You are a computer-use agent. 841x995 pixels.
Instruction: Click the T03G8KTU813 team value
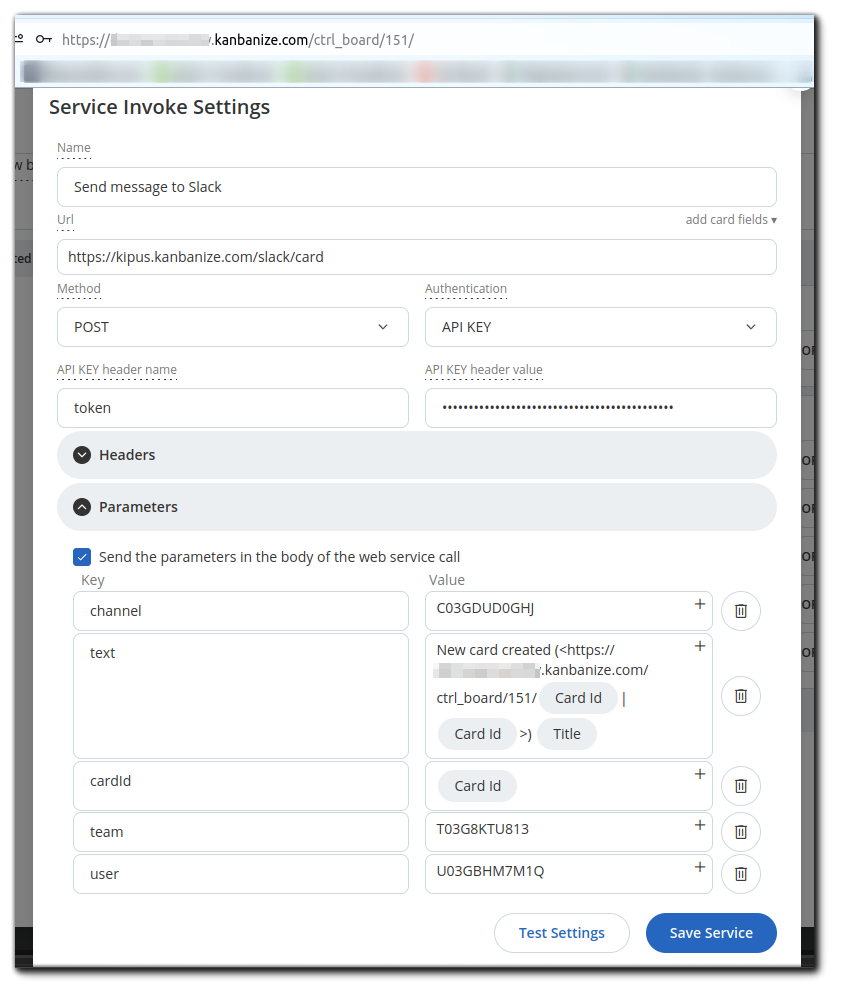[482, 829]
